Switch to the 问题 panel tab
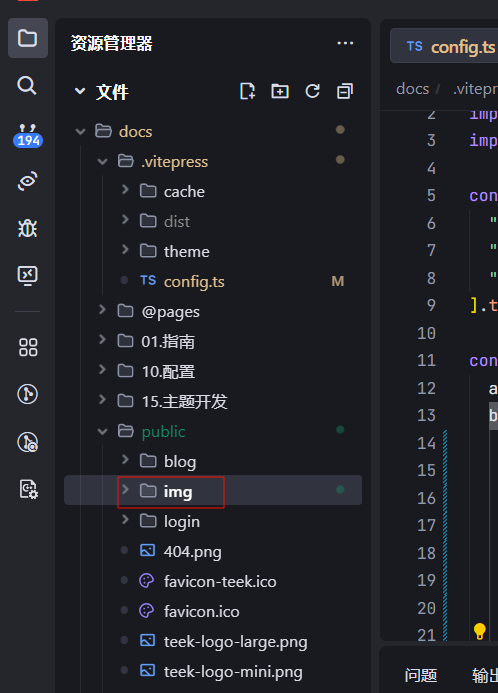The image size is (498, 693). (421, 675)
